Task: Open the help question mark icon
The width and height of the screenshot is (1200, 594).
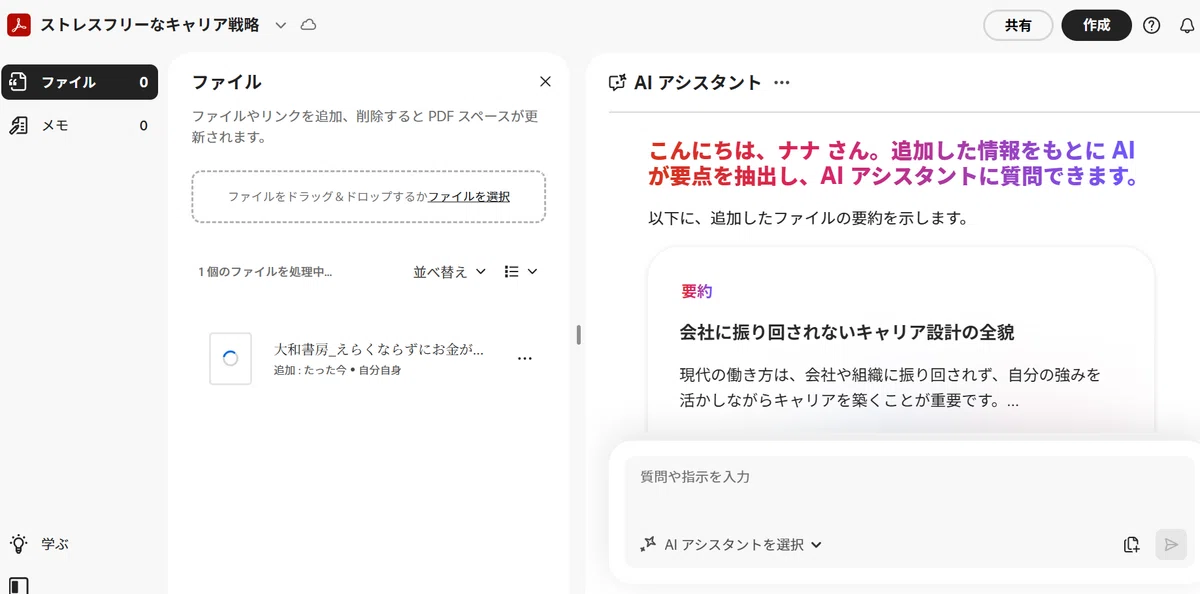Action: 1152,25
